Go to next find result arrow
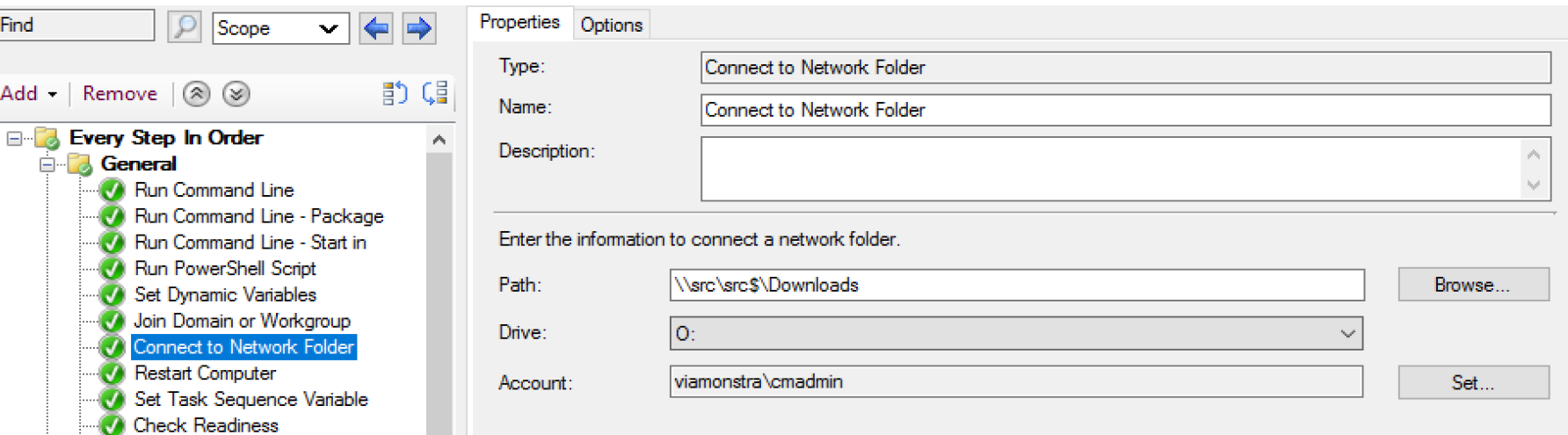1568x435 pixels. [x=419, y=28]
